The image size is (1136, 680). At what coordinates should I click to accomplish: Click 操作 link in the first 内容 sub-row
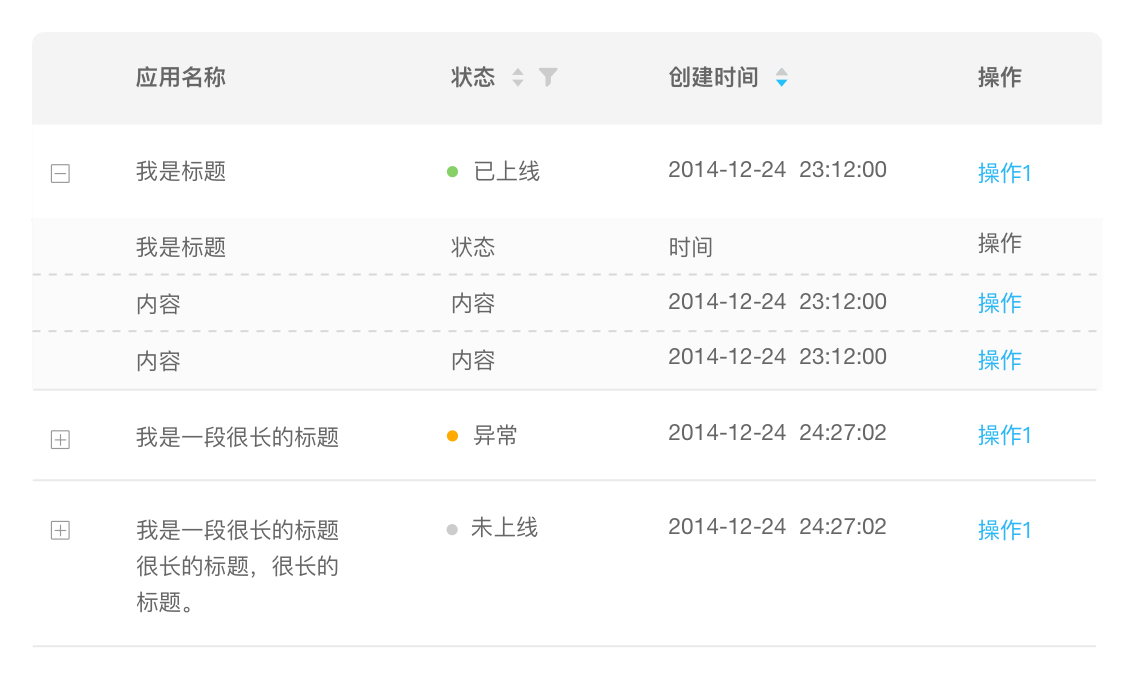[x=999, y=303]
